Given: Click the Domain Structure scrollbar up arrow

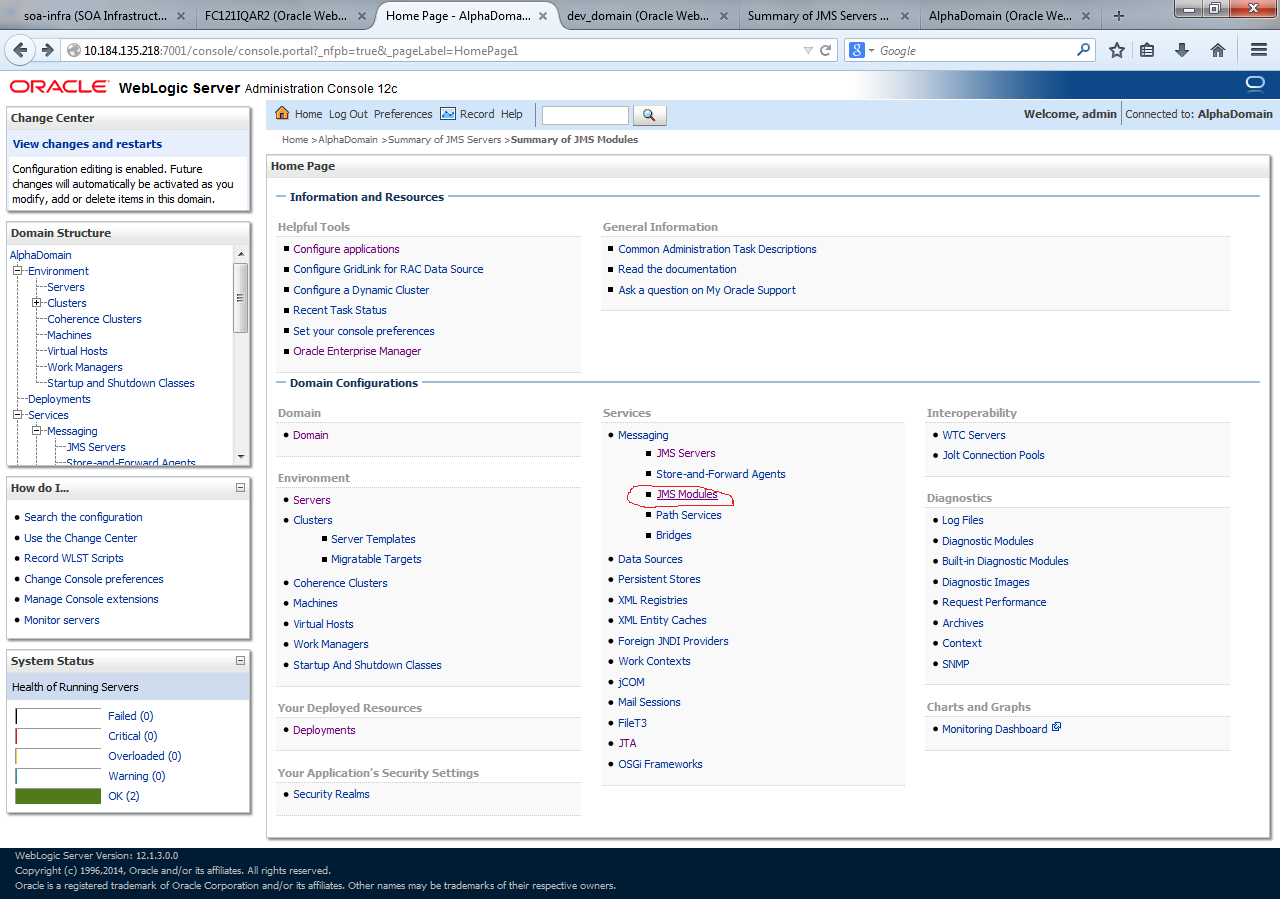Looking at the screenshot, I should 240,255.
